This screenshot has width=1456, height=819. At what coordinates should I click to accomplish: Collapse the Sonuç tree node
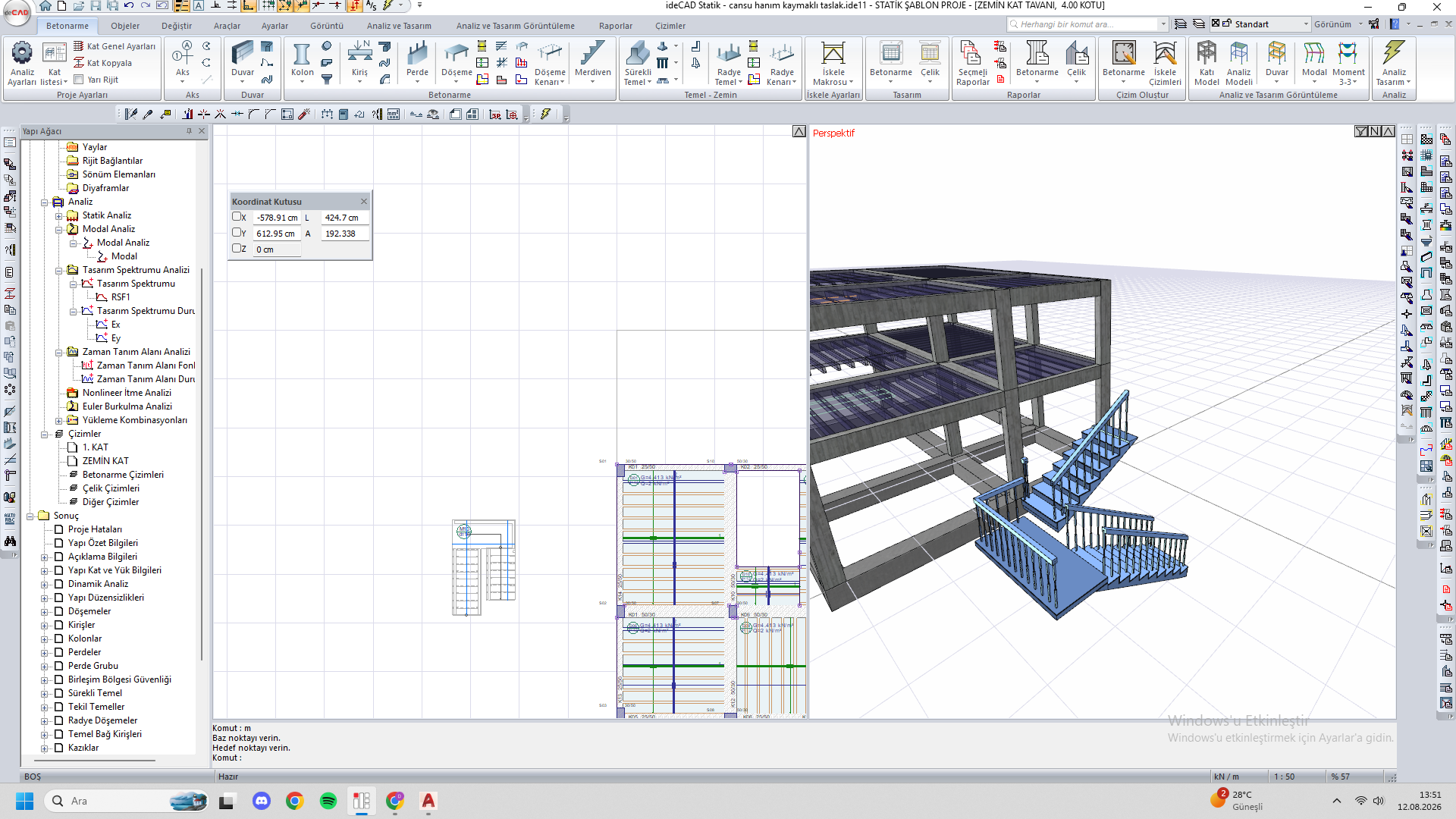pos(30,516)
